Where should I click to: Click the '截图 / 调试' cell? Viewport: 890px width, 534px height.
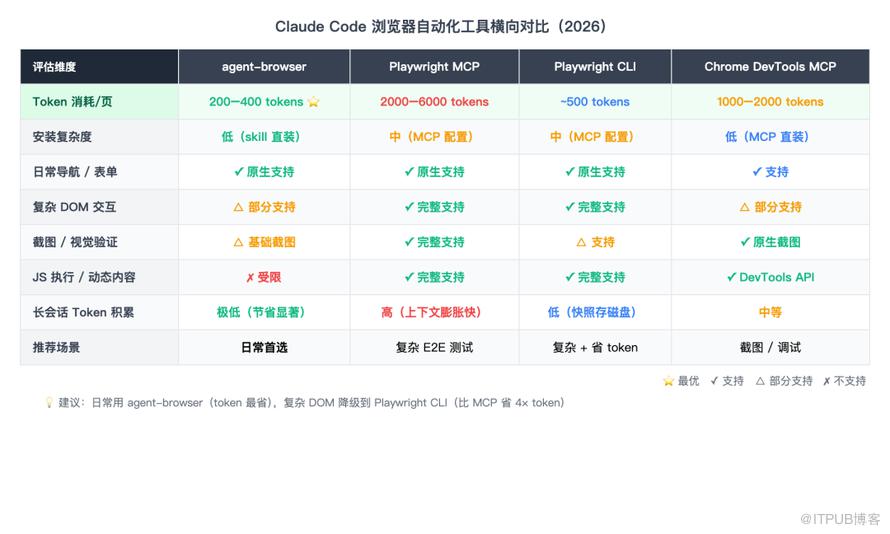(x=770, y=348)
